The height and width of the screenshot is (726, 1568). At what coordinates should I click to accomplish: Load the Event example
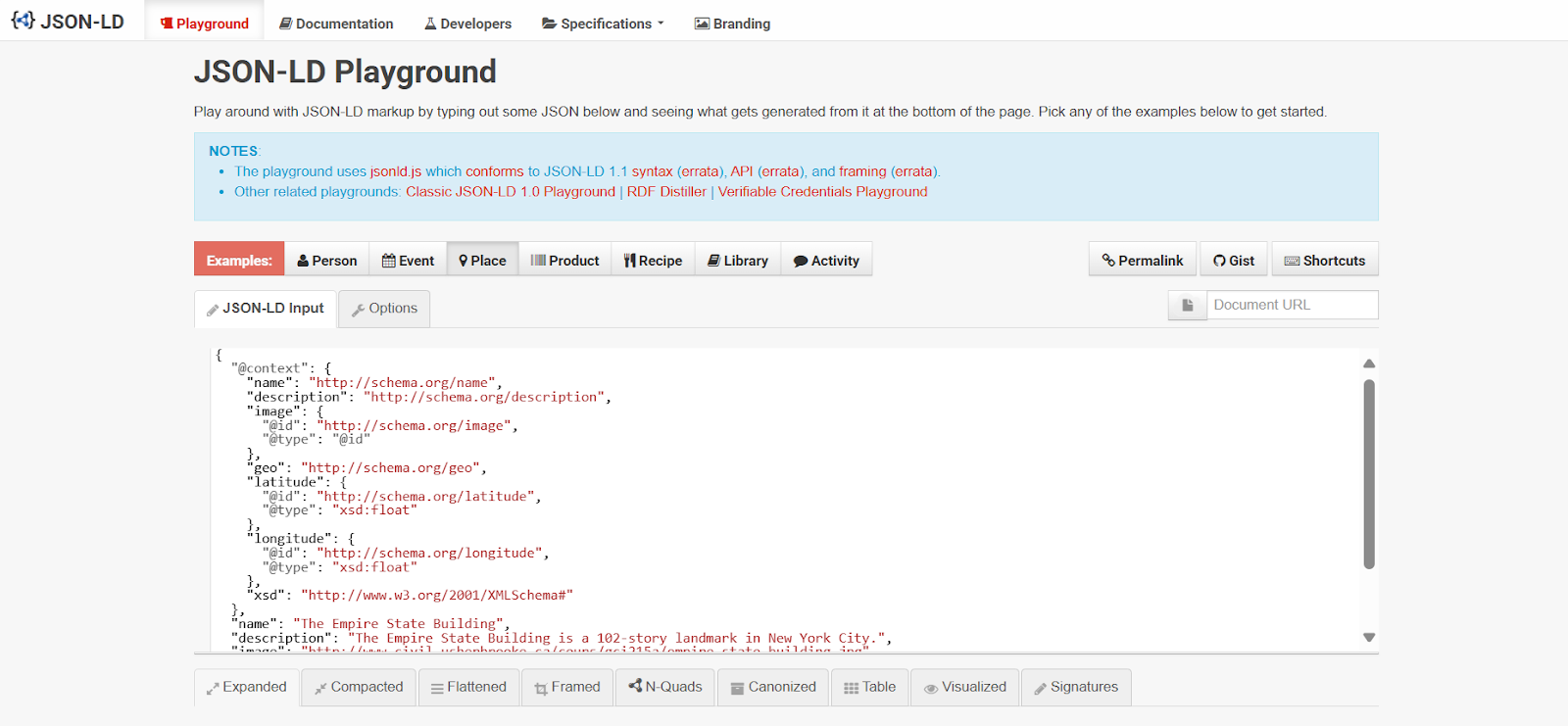click(x=408, y=261)
